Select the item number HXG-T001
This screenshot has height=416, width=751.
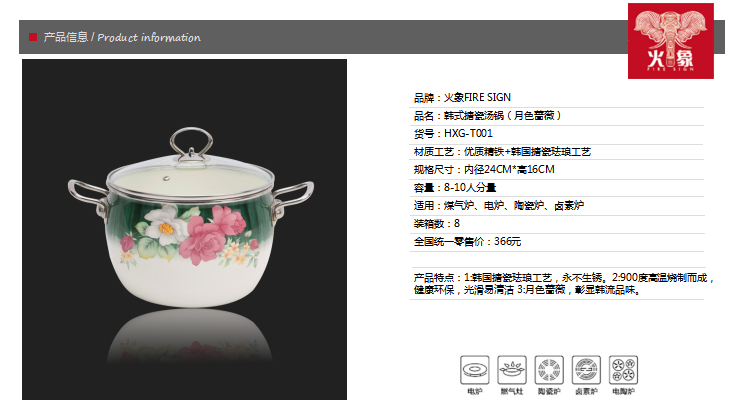click(468, 134)
